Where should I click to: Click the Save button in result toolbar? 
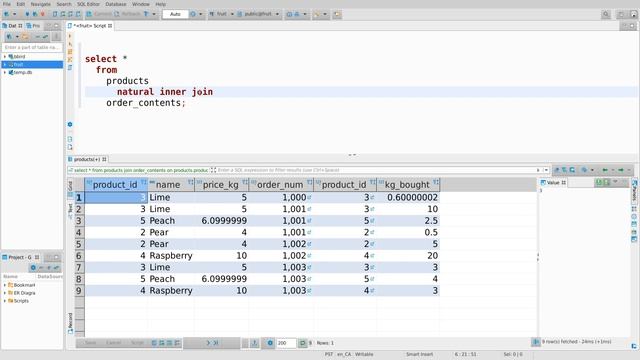tap(90, 343)
